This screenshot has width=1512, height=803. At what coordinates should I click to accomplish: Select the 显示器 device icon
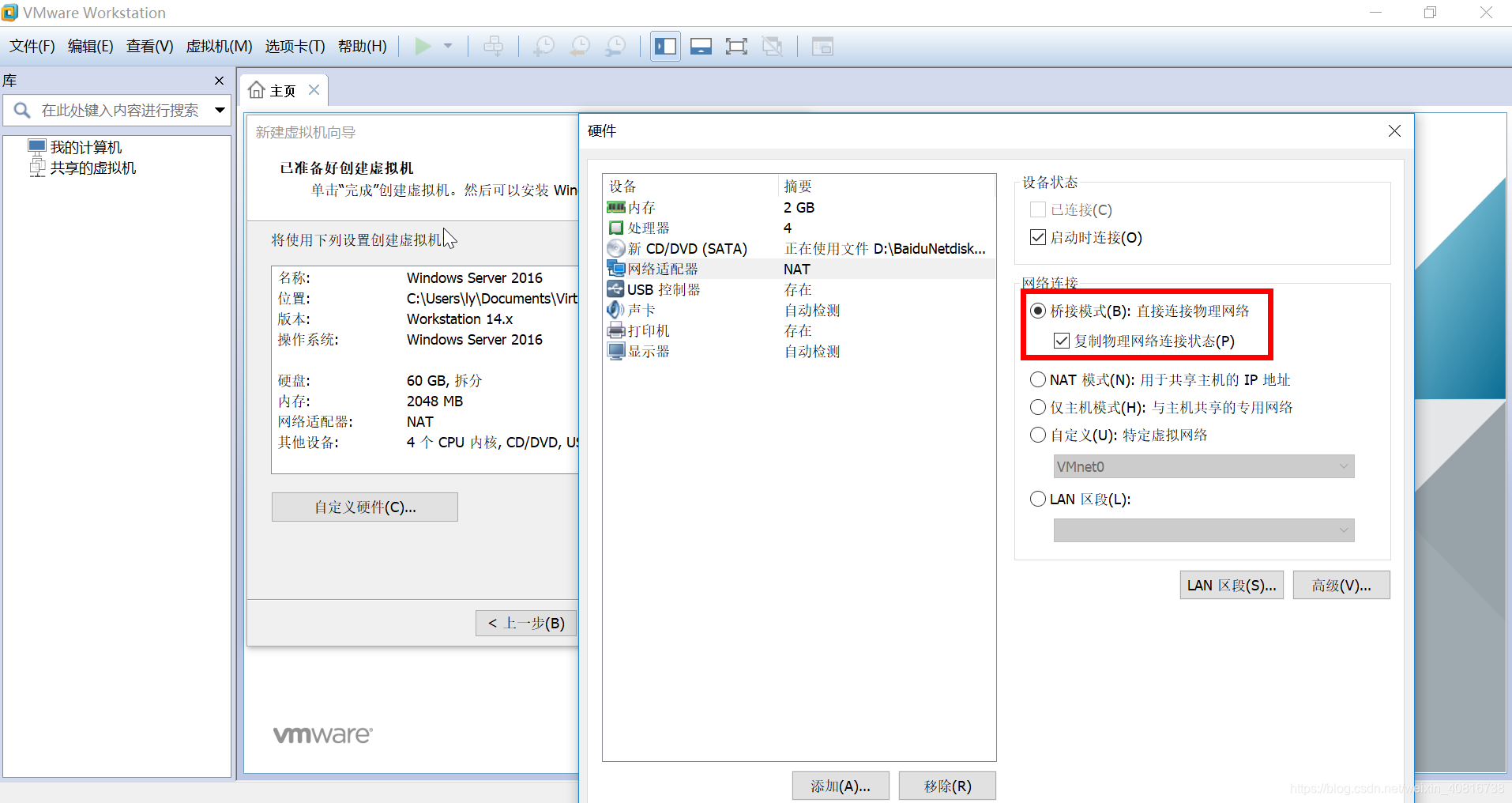pos(616,351)
